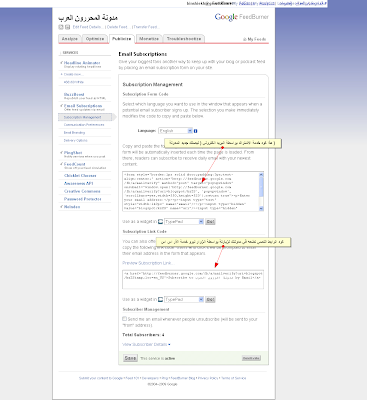Select the Publicize tab
Image resolution: width=367 pixels, height=400 pixels.
click(122, 39)
